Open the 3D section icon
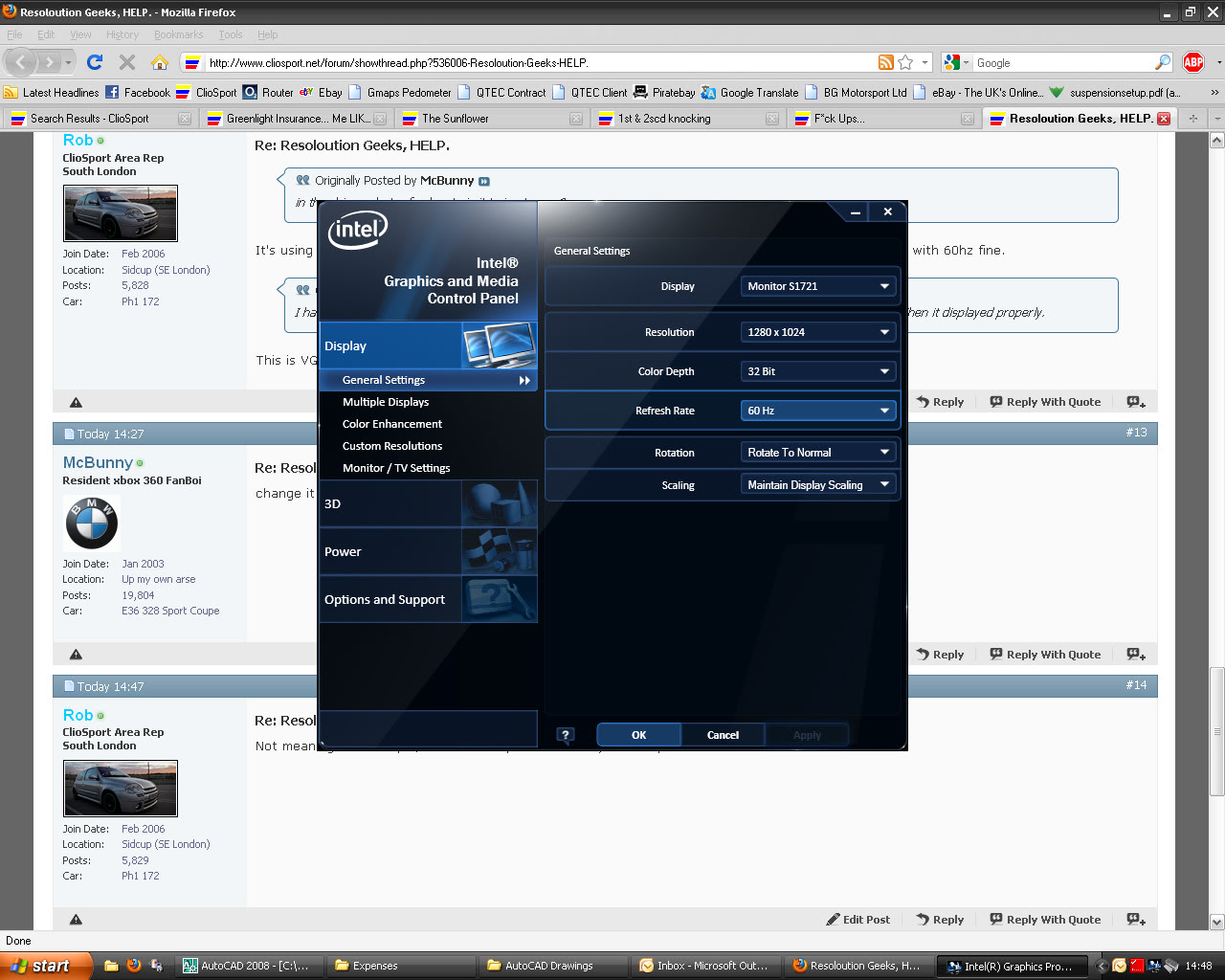Image resolution: width=1225 pixels, height=980 pixels. 499,503
